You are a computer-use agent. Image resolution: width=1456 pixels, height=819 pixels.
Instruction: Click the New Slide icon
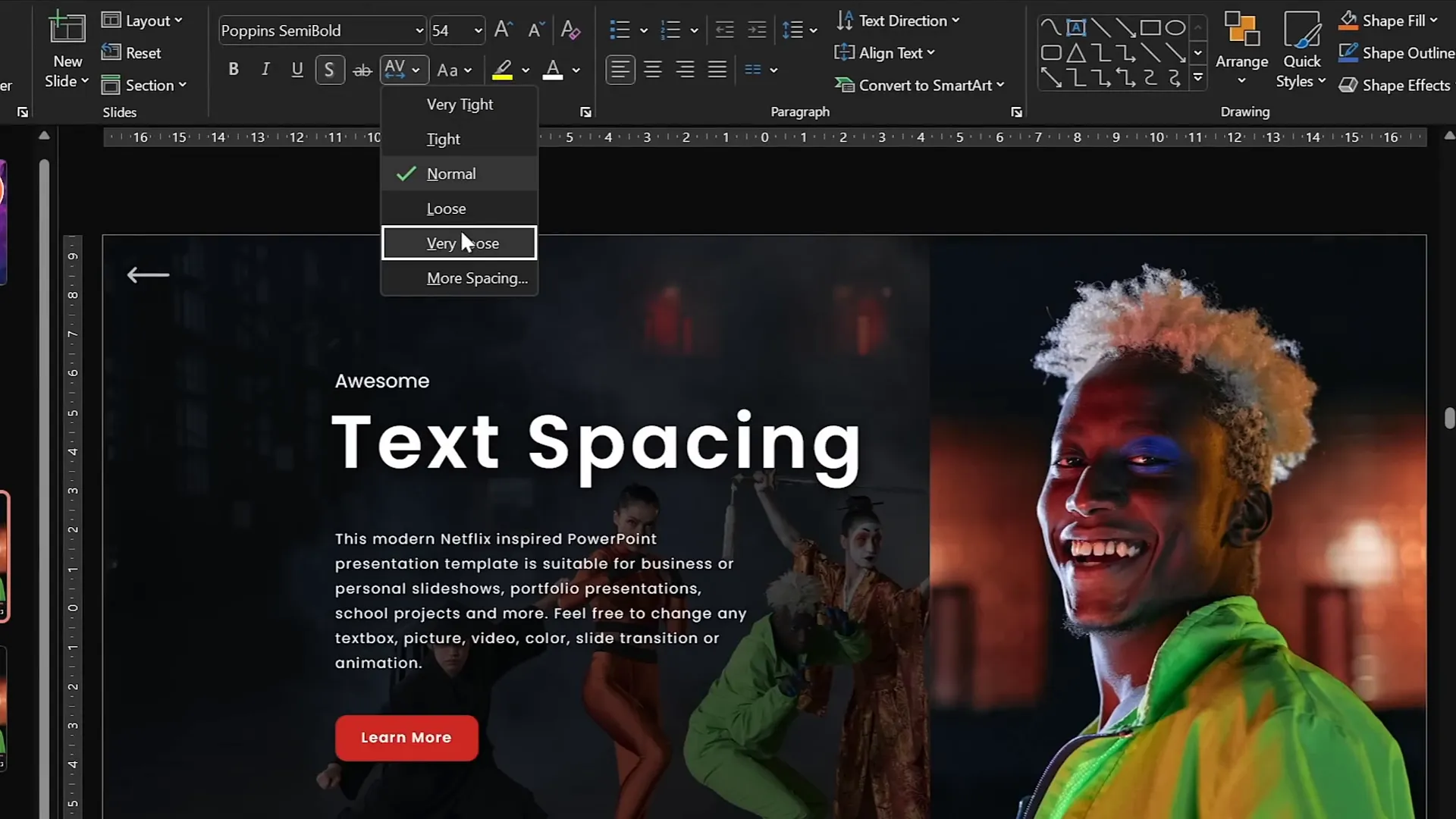(67, 28)
